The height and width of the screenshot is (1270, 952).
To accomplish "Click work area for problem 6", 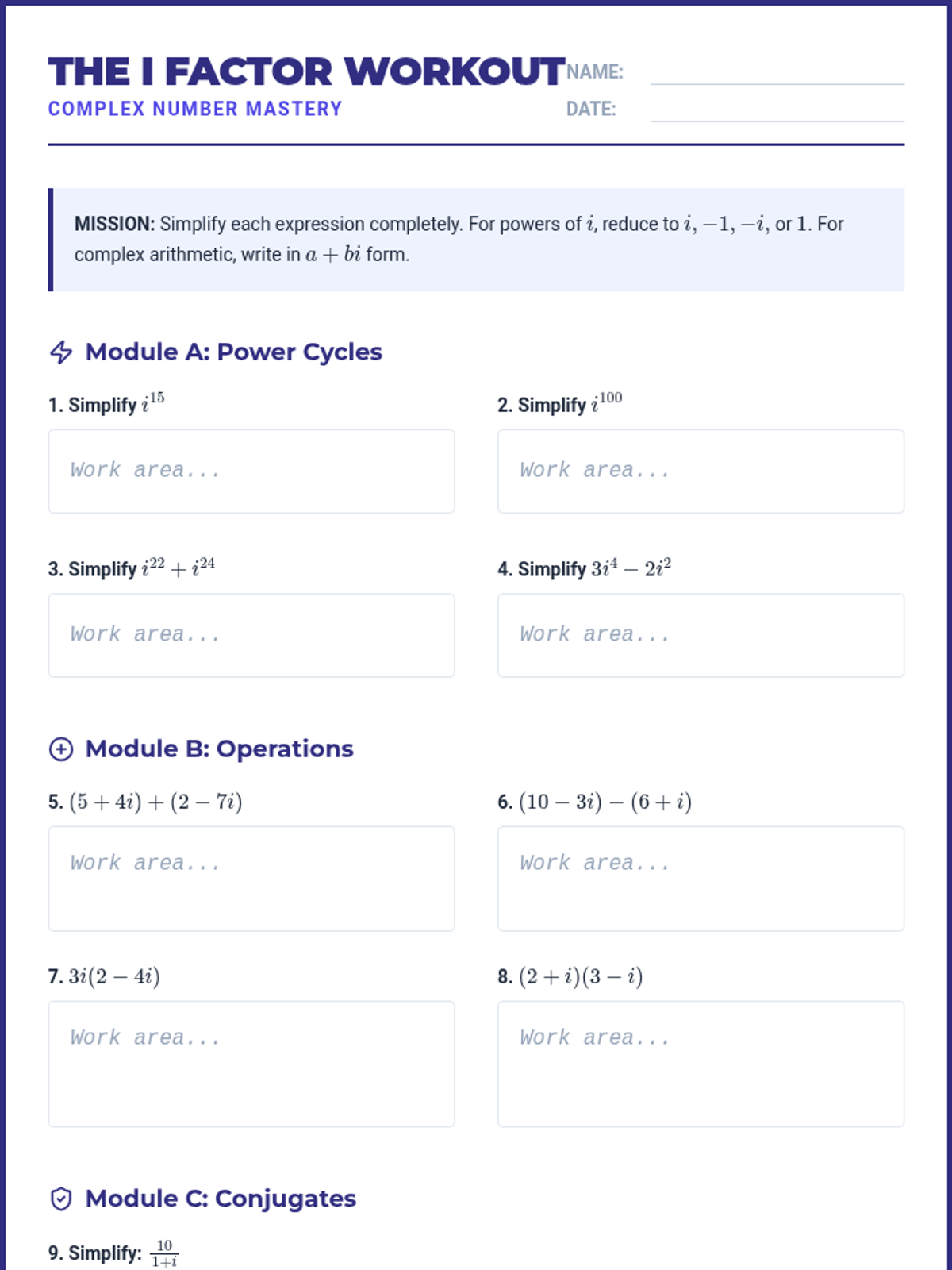I will point(701,879).
